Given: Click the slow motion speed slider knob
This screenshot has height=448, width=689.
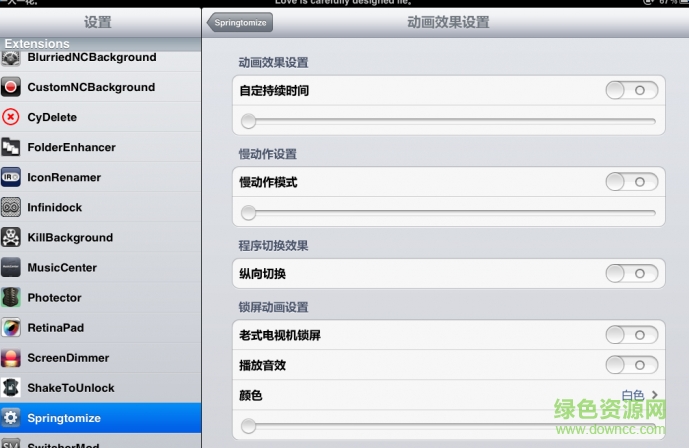Looking at the screenshot, I should 248,213.
